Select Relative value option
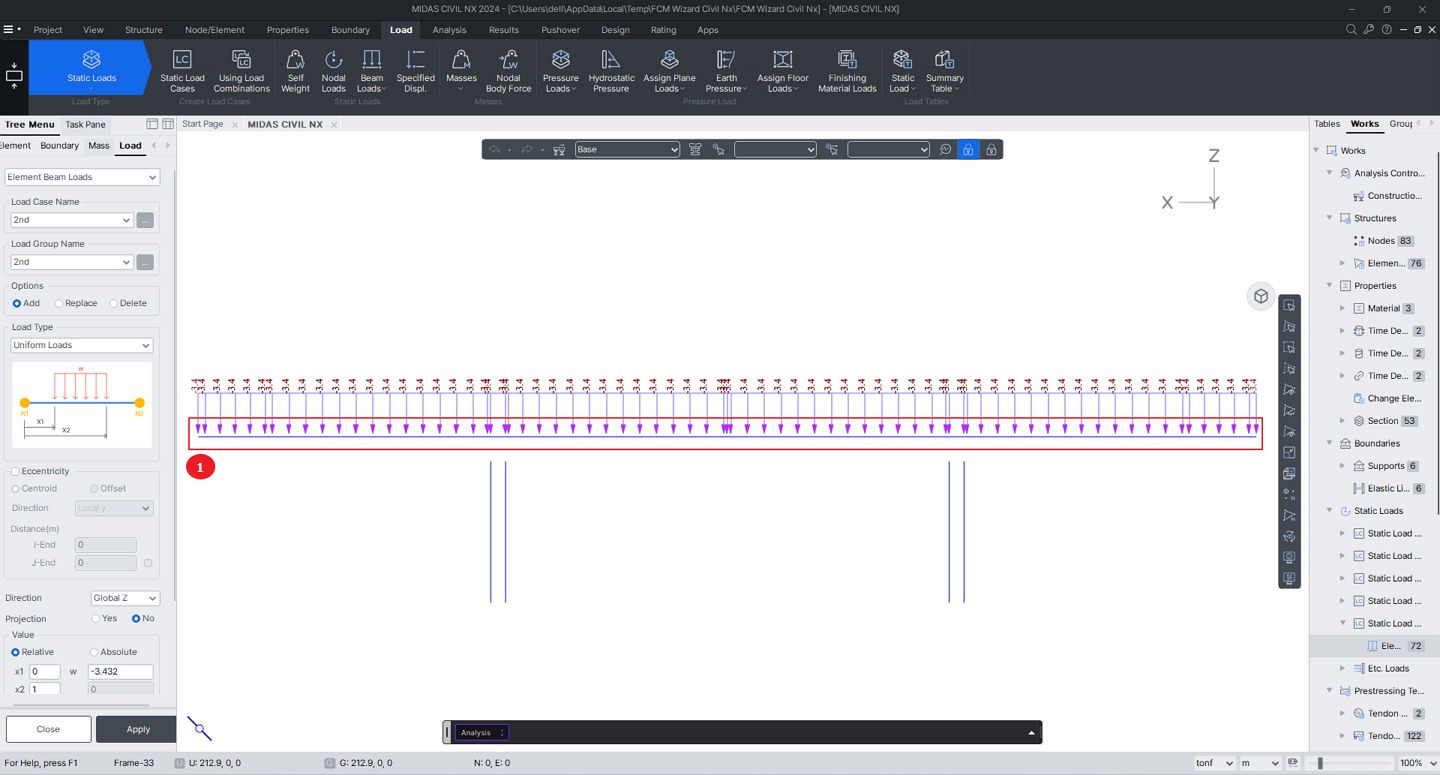 pos(16,652)
